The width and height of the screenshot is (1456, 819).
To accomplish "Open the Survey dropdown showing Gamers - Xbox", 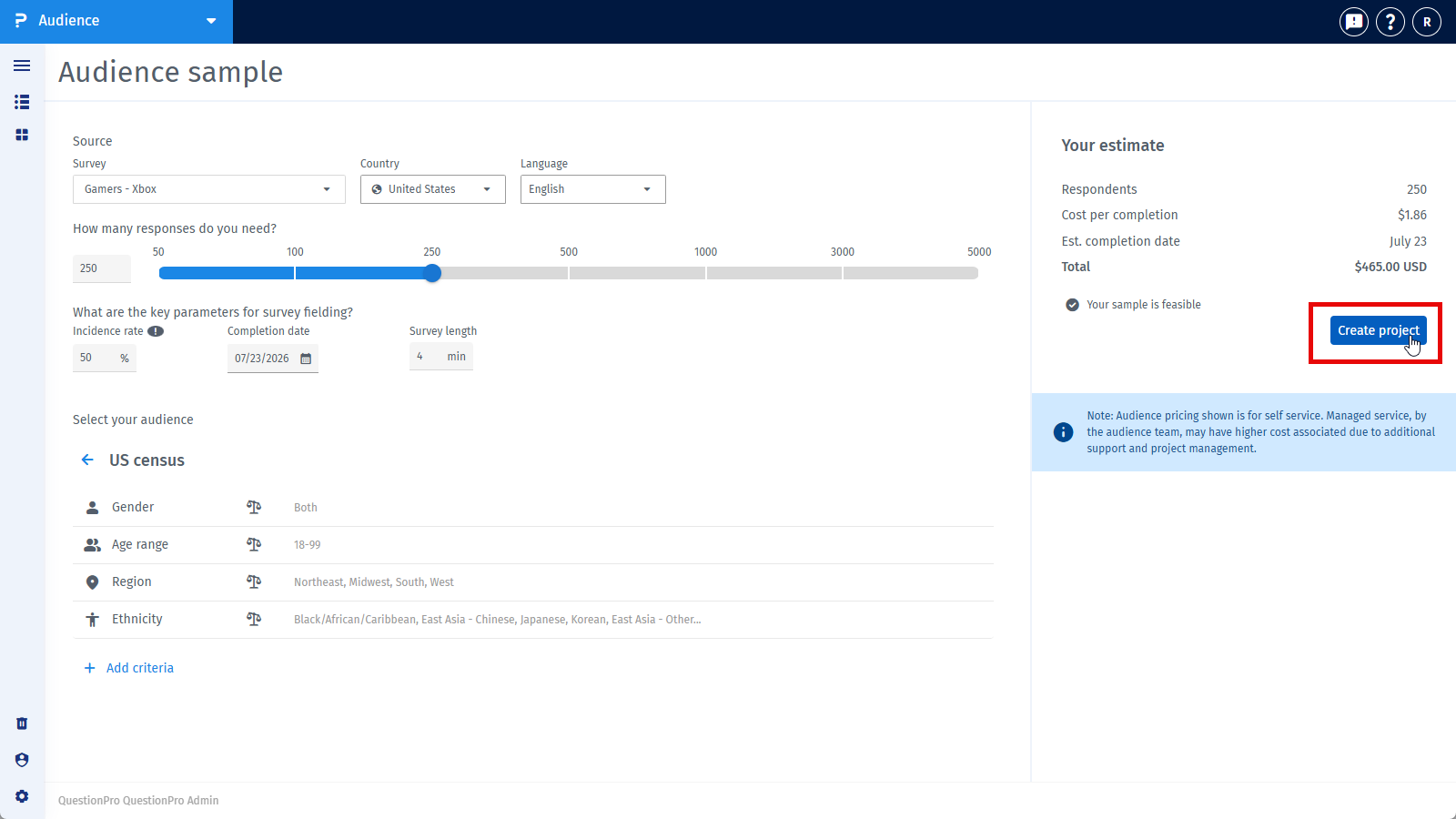I will tap(209, 189).
